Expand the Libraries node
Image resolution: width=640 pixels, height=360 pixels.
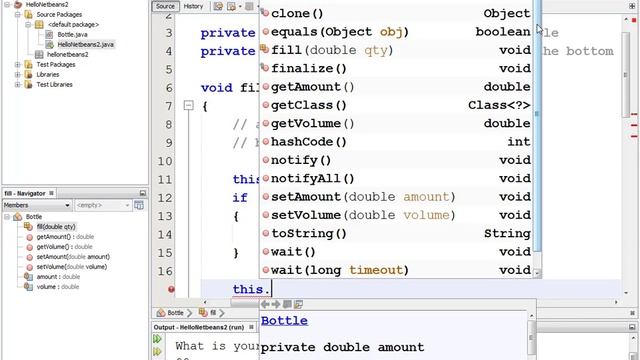(18, 75)
